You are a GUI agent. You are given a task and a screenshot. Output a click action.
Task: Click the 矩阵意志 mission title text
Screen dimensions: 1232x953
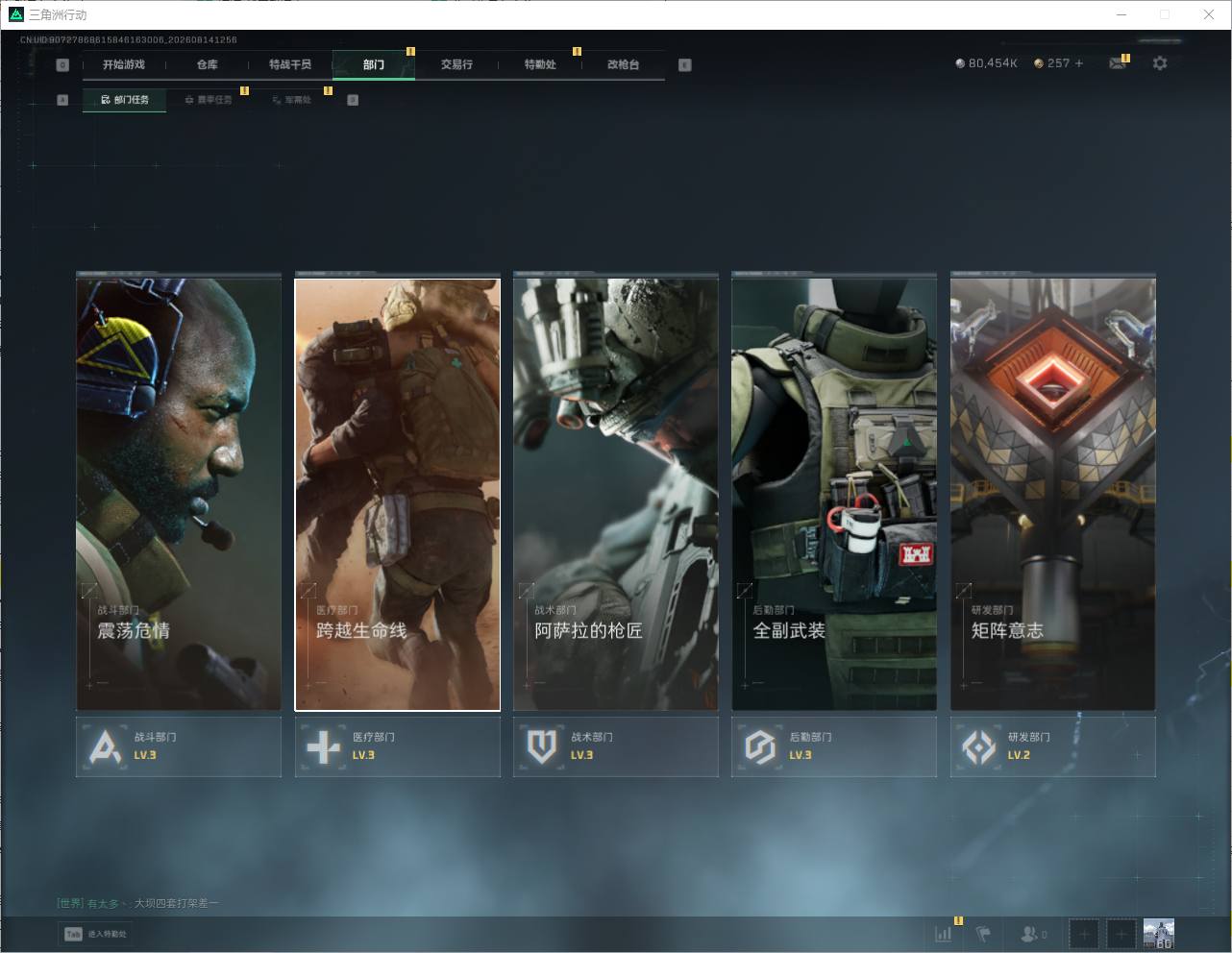(x=1007, y=630)
